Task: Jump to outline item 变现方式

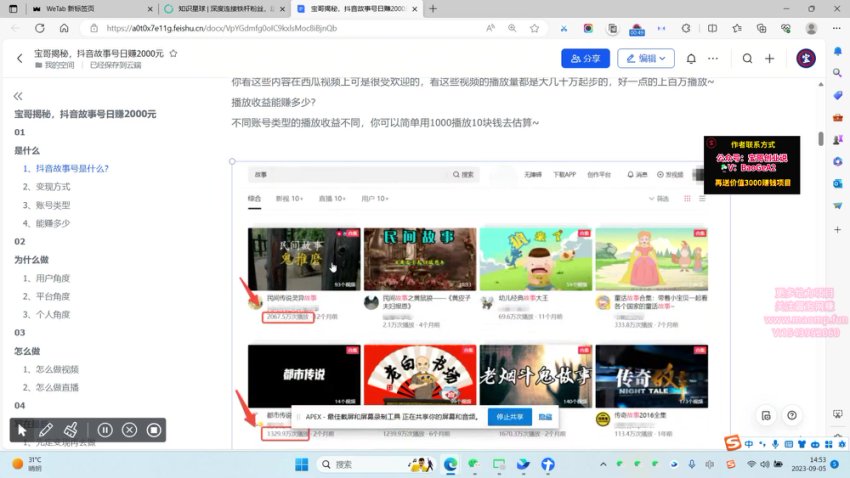Action: tap(53, 186)
